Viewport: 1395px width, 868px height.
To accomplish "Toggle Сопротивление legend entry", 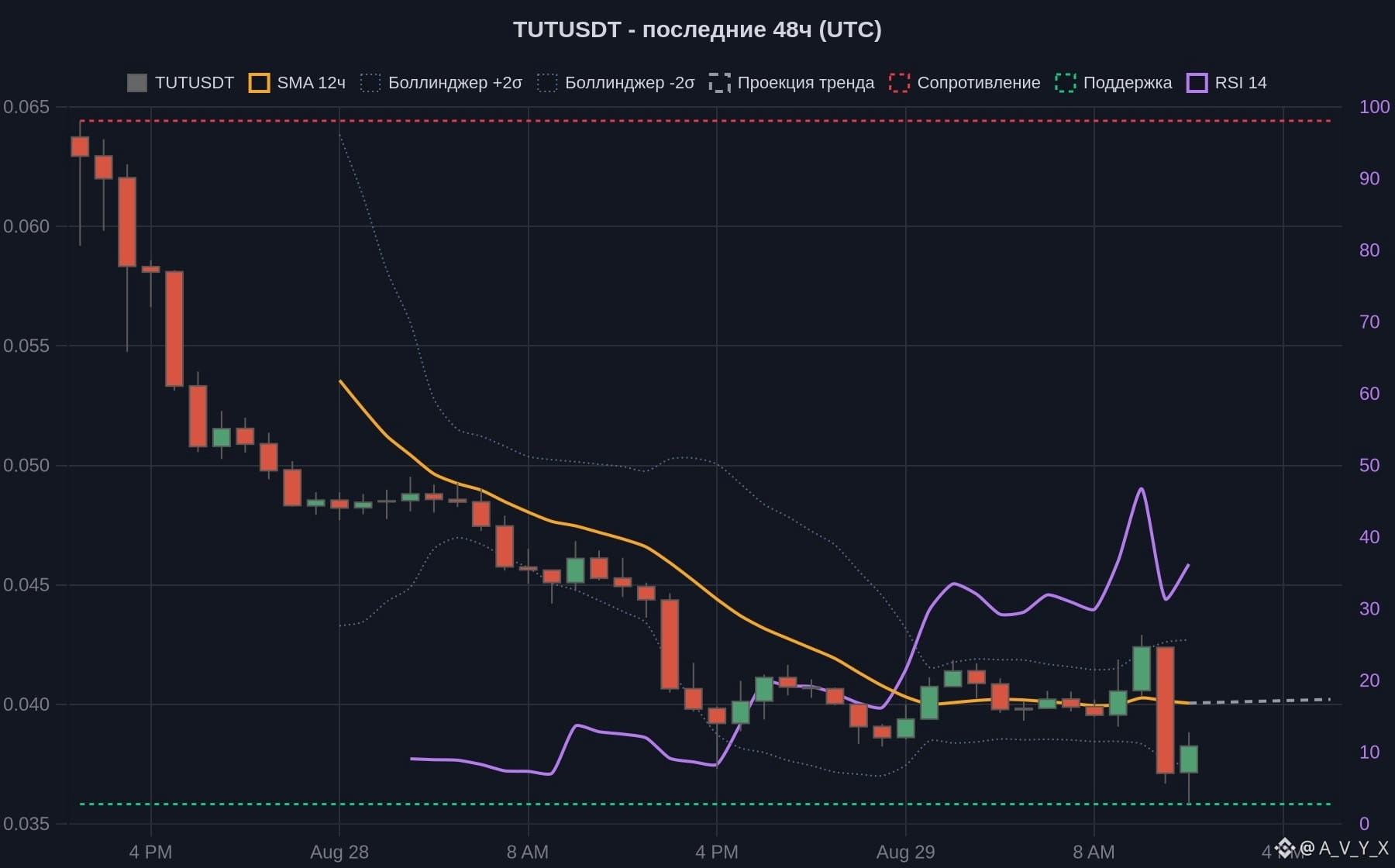I will (965, 83).
